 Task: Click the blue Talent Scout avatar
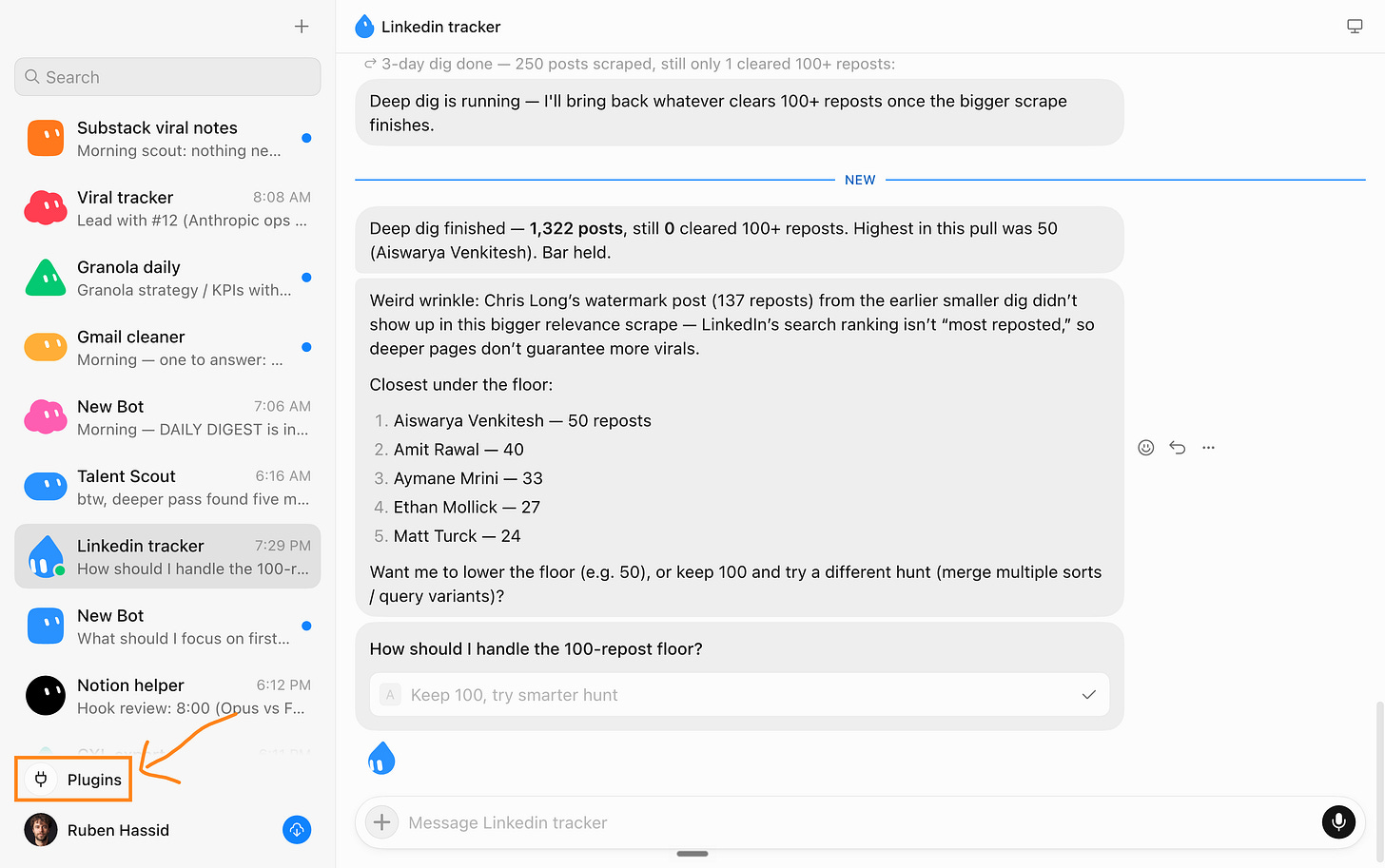[x=46, y=487]
